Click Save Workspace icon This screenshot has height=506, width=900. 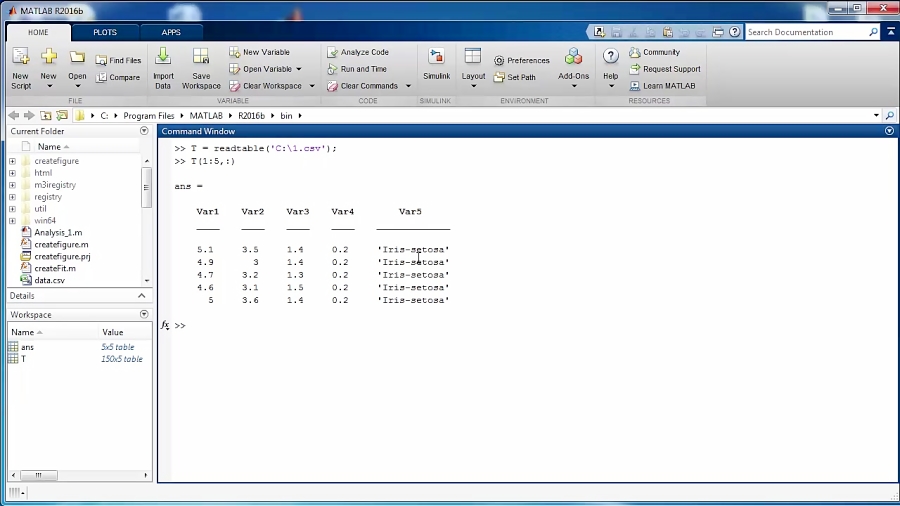[201, 57]
